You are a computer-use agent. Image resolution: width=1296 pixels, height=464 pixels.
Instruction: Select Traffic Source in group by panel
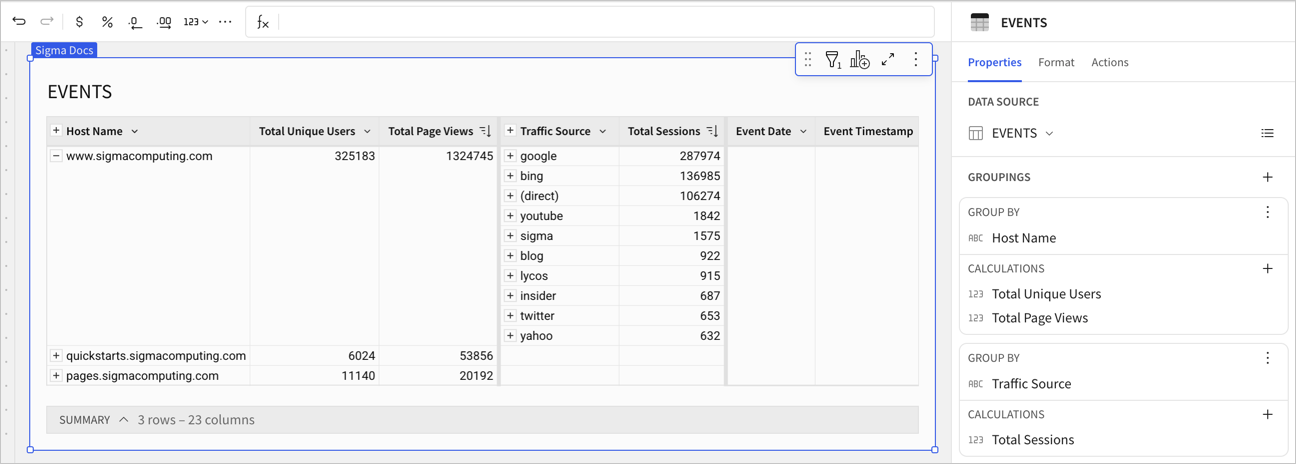[x=1031, y=384]
